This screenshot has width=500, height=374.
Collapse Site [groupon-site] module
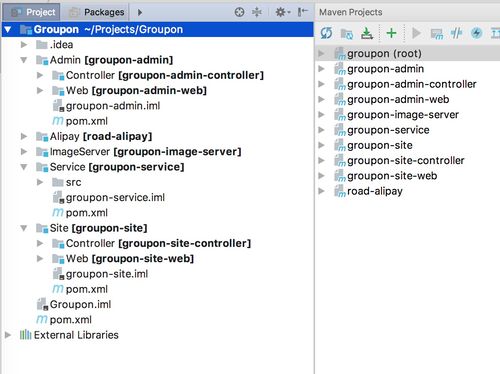(24, 228)
